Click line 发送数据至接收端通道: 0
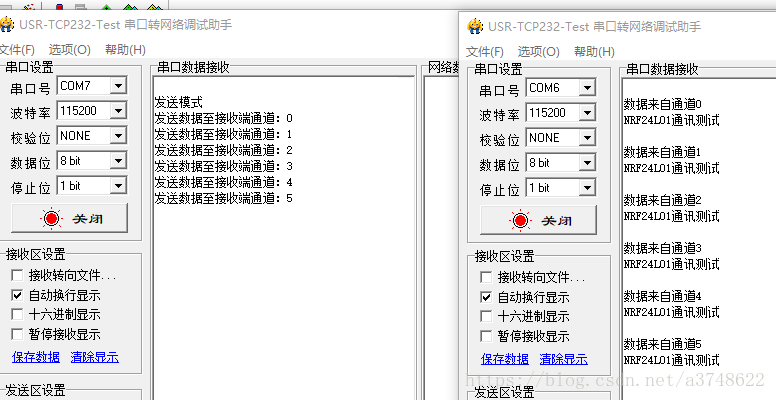 pos(224,118)
